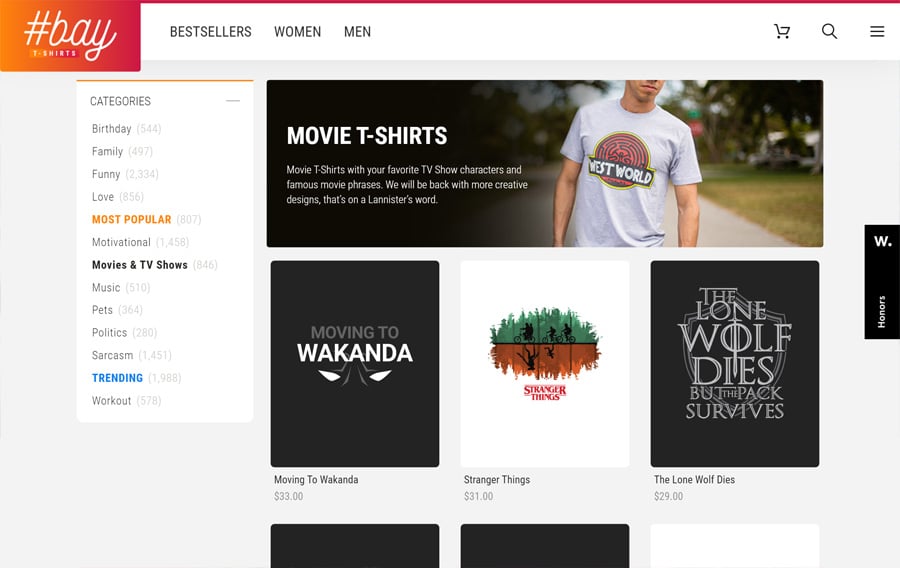The image size is (900, 568).
Task: Open the W. Honors side badge
Action: (x=882, y=282)
